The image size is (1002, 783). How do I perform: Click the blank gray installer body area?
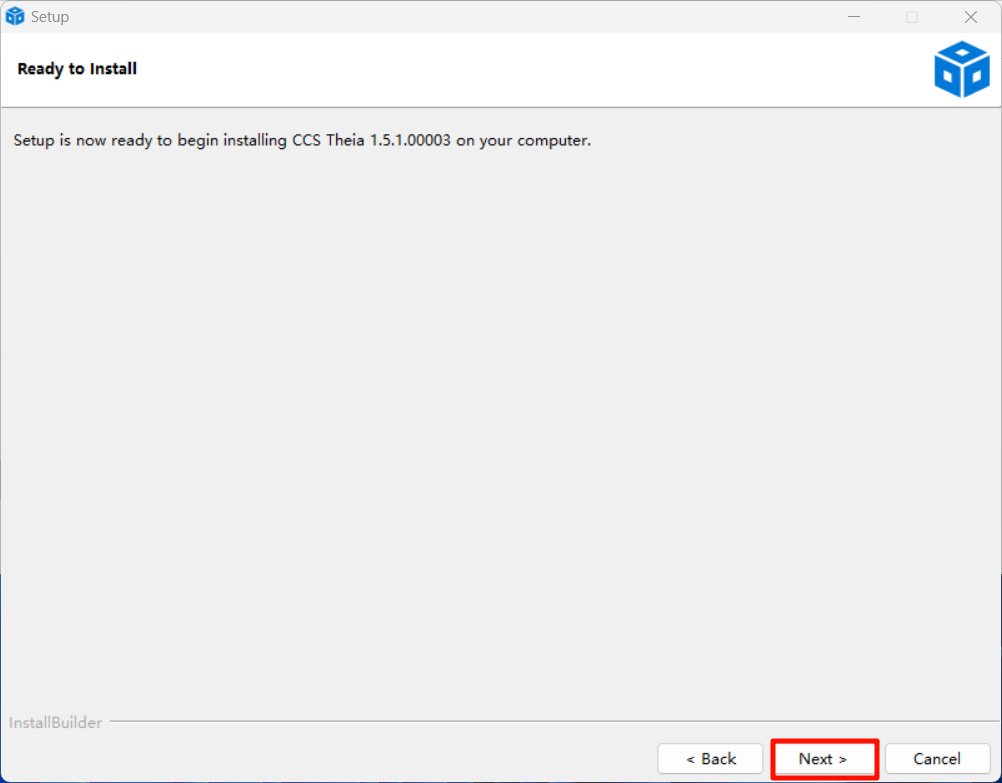[x=500, y=420]
